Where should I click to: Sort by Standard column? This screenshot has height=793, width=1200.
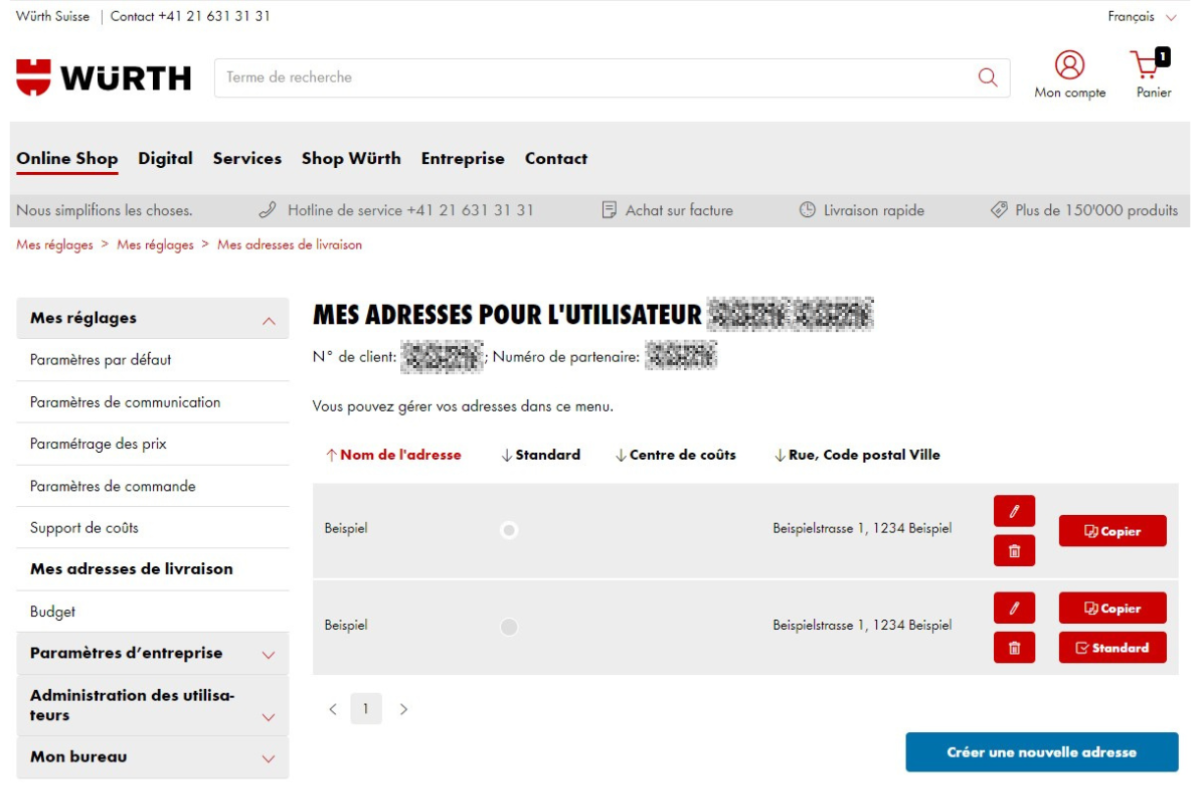[x=540, y=455]
